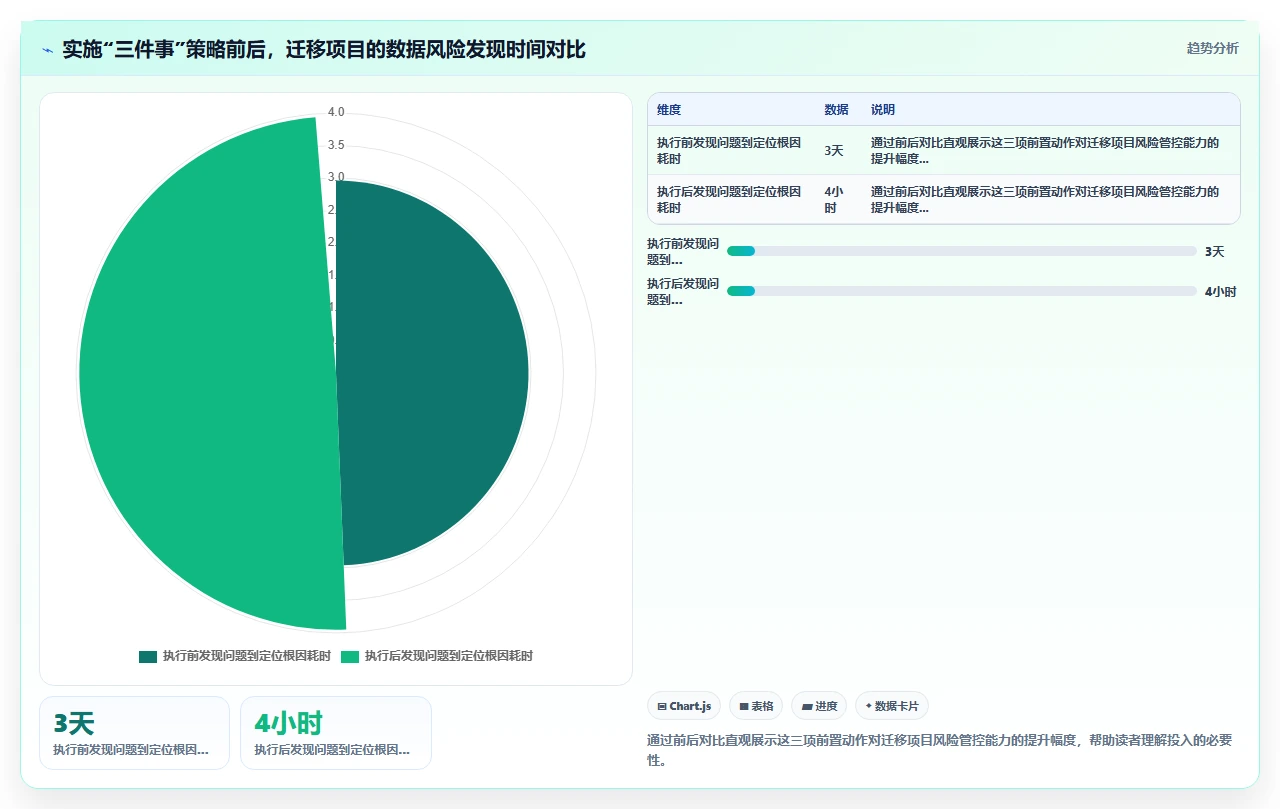The height and width of the screenshot is (809, 1280).
Task: Click the 3天 data card
Action: point(134,733)
